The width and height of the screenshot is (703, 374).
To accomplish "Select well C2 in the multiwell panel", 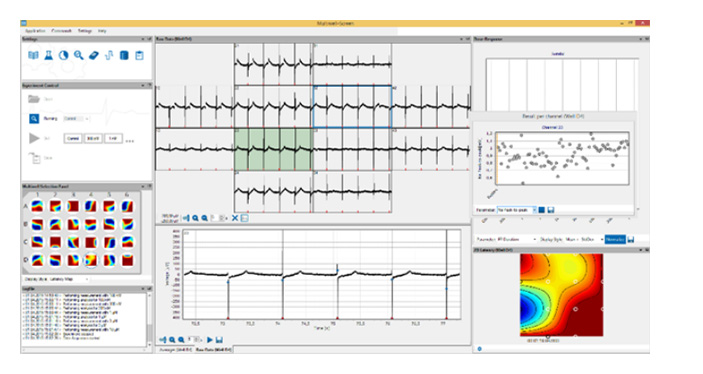I will pyautogui.click(x=55, y=242).
